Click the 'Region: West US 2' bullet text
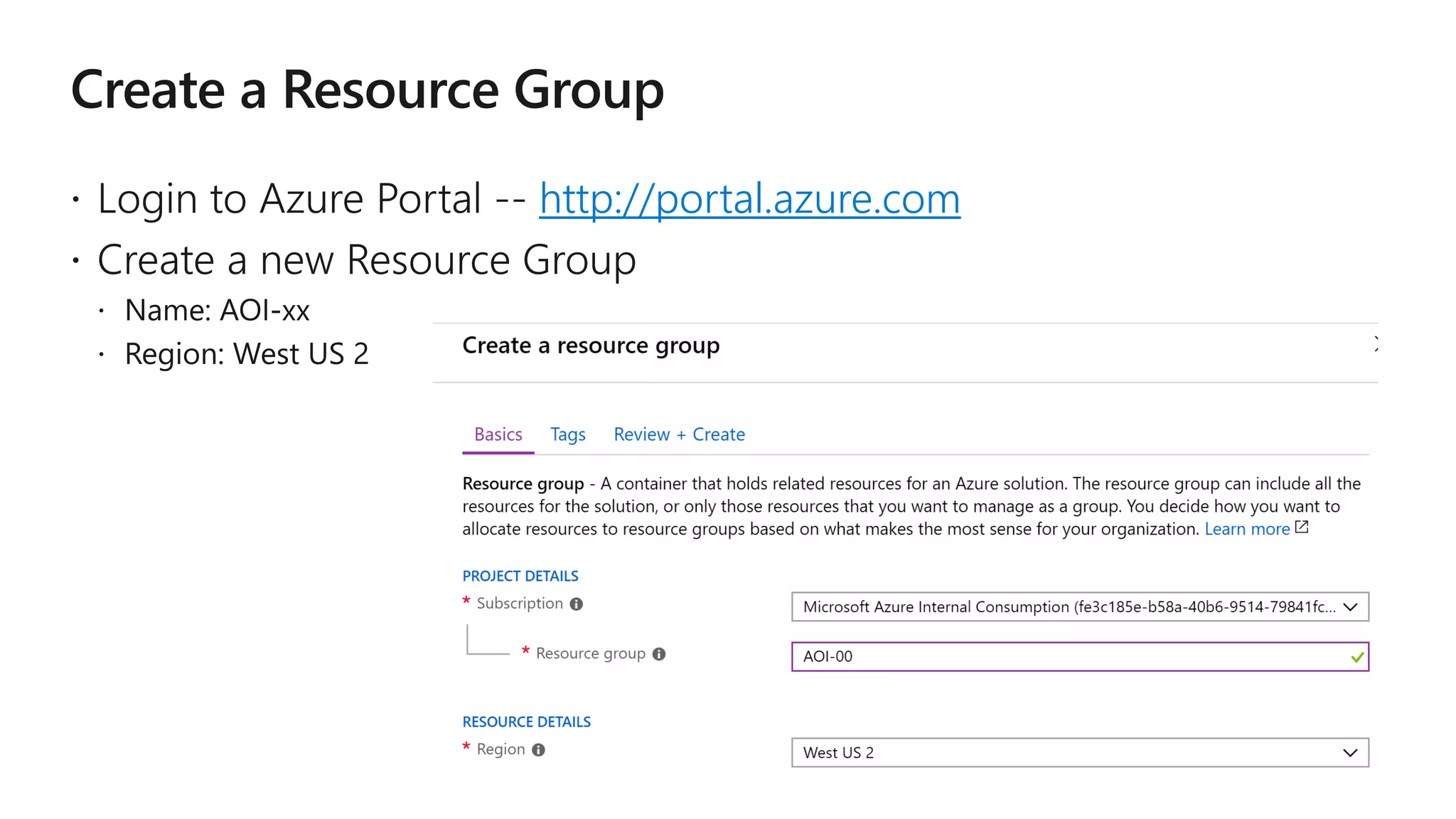This screenshot has width=1456, height=819. [247, 354]
